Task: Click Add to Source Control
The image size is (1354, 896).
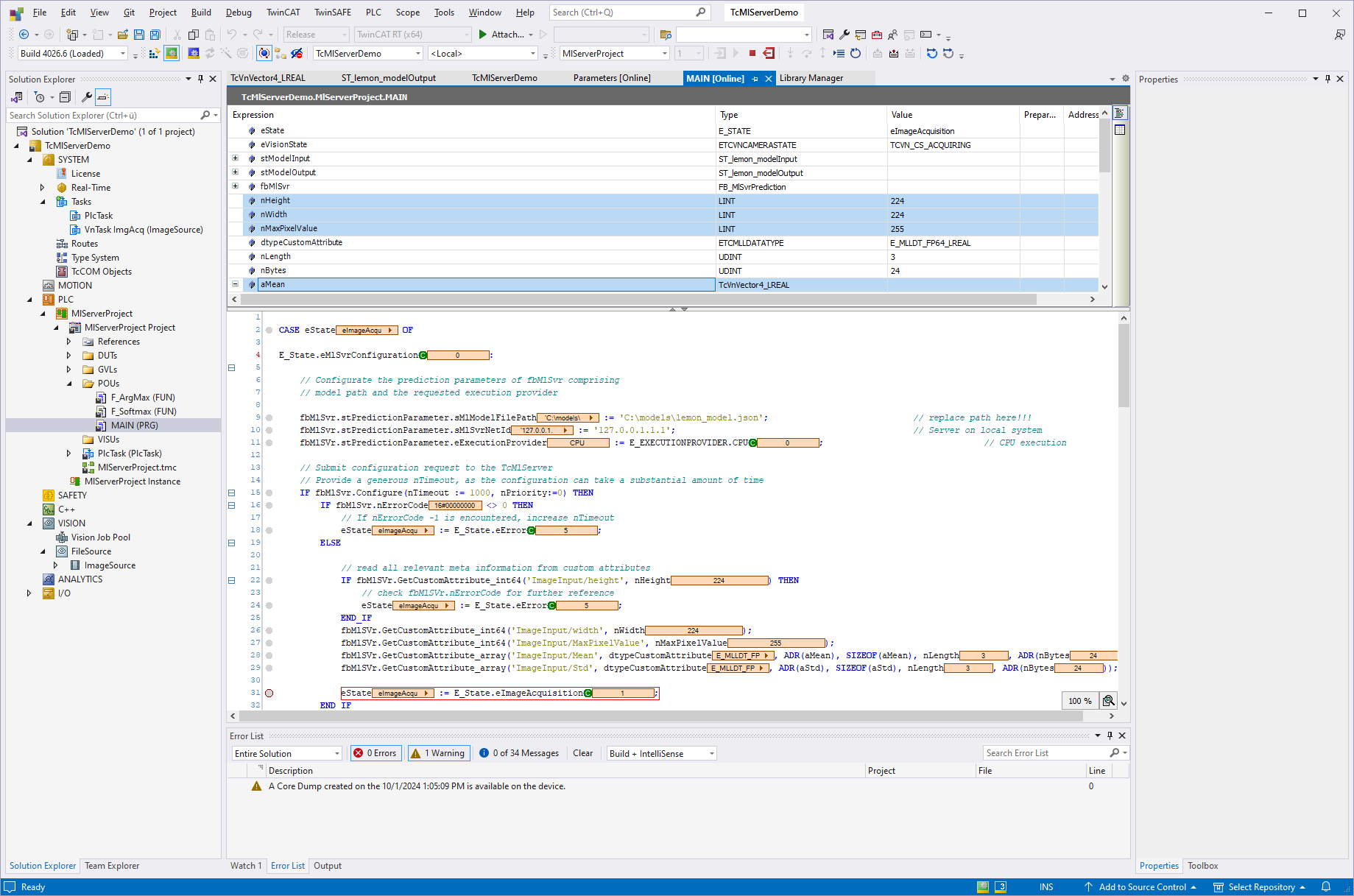Action: click(x=1140, y=887)
